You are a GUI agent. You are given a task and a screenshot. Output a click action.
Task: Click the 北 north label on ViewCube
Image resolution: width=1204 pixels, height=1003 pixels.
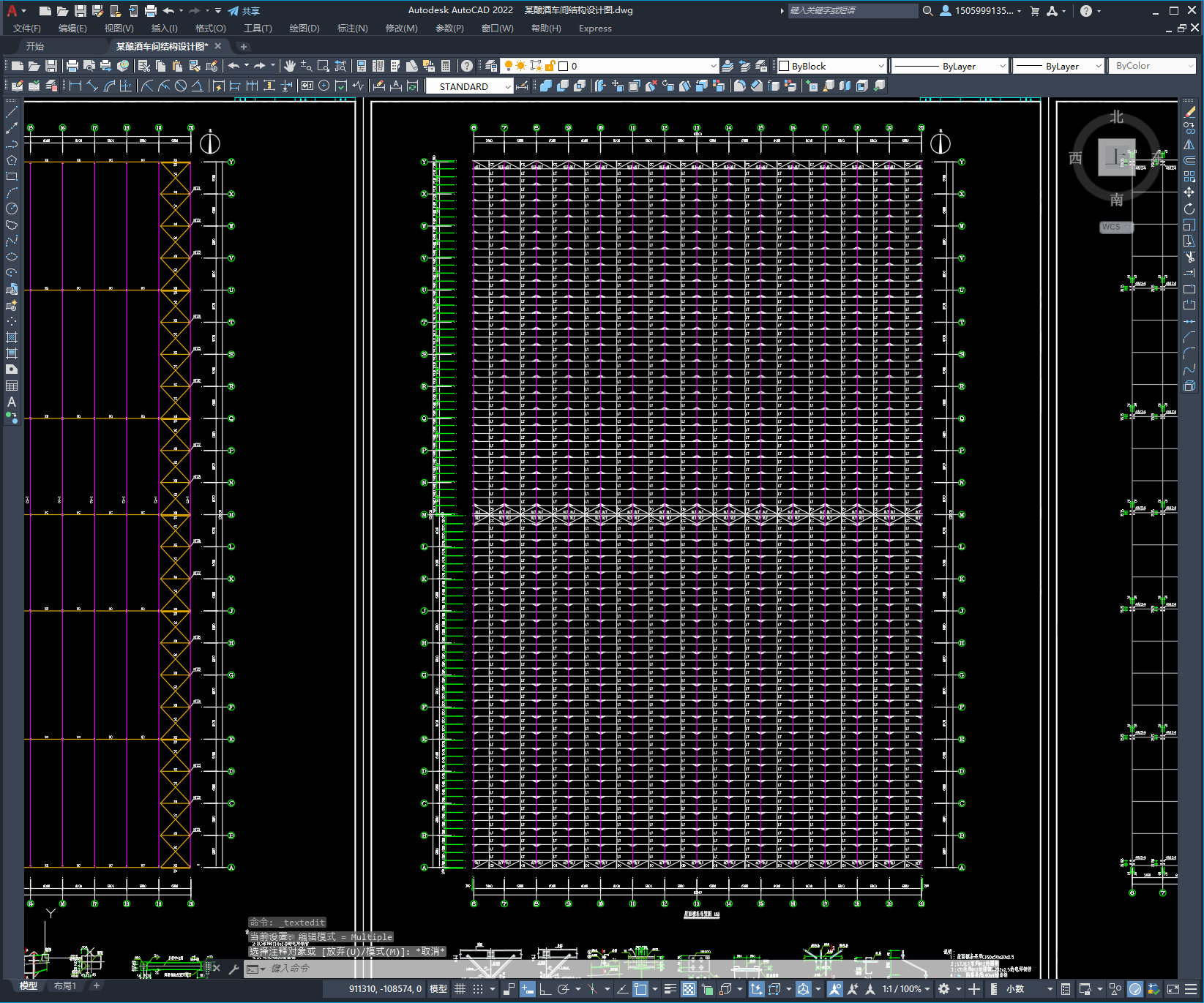tap(1116, 117)
